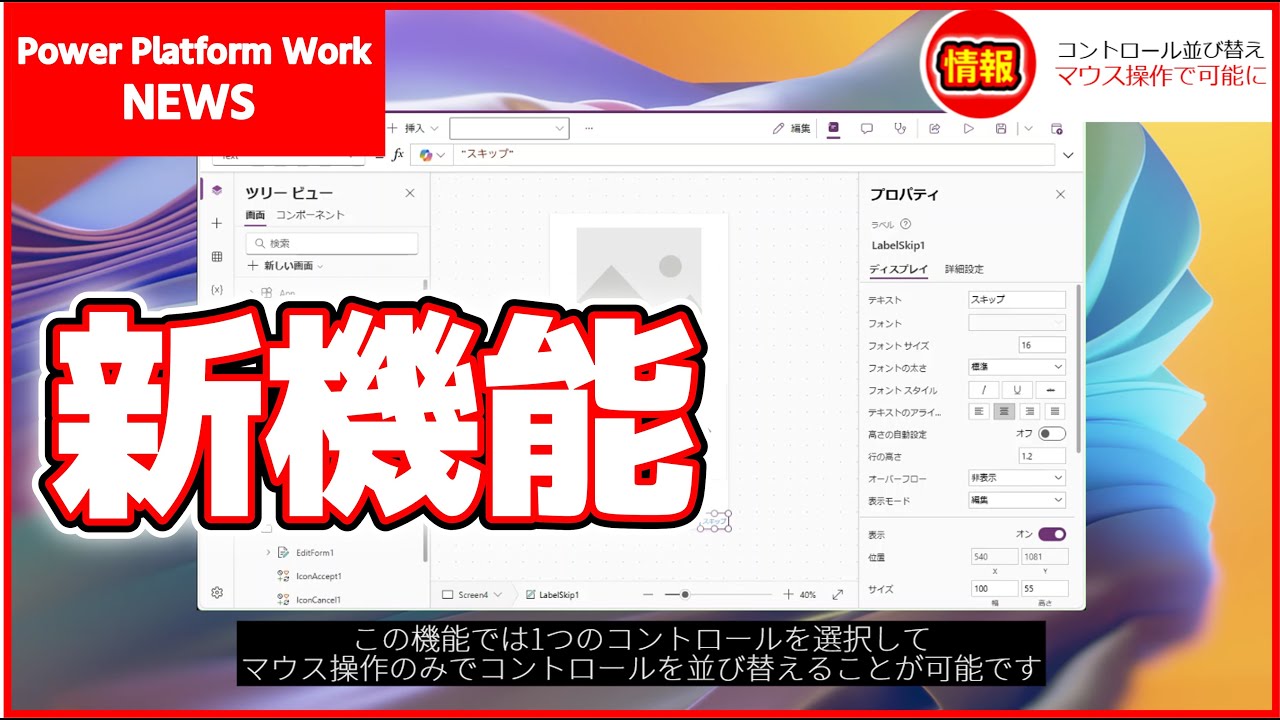1280x720 pixels.
Task: Open Settings gear icon in left sidebar
Action: [x=217, y=592]
